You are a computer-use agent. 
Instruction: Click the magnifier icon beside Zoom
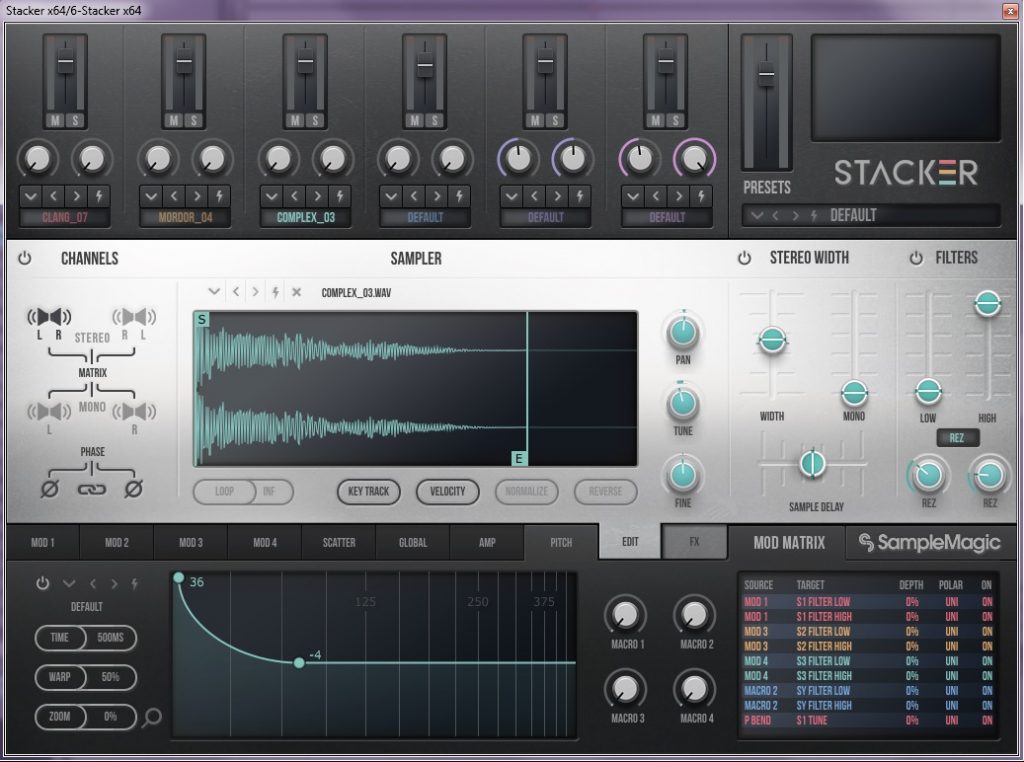[x=152, y=716]
